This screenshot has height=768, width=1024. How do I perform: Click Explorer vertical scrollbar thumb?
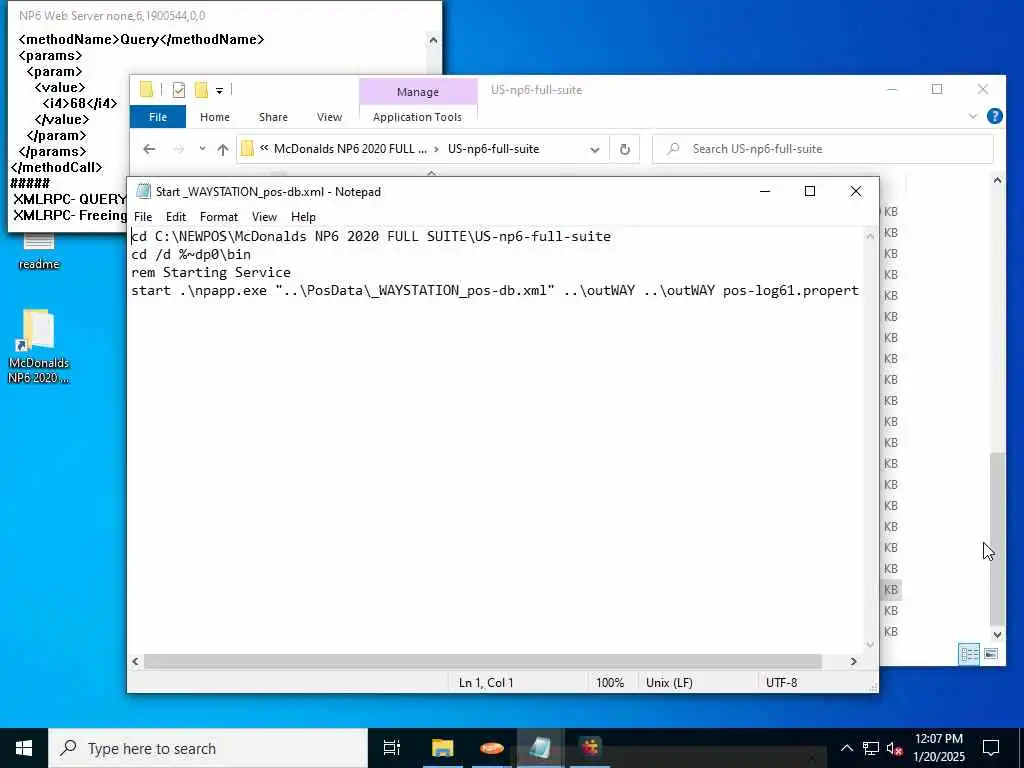(x=997, y=538)
